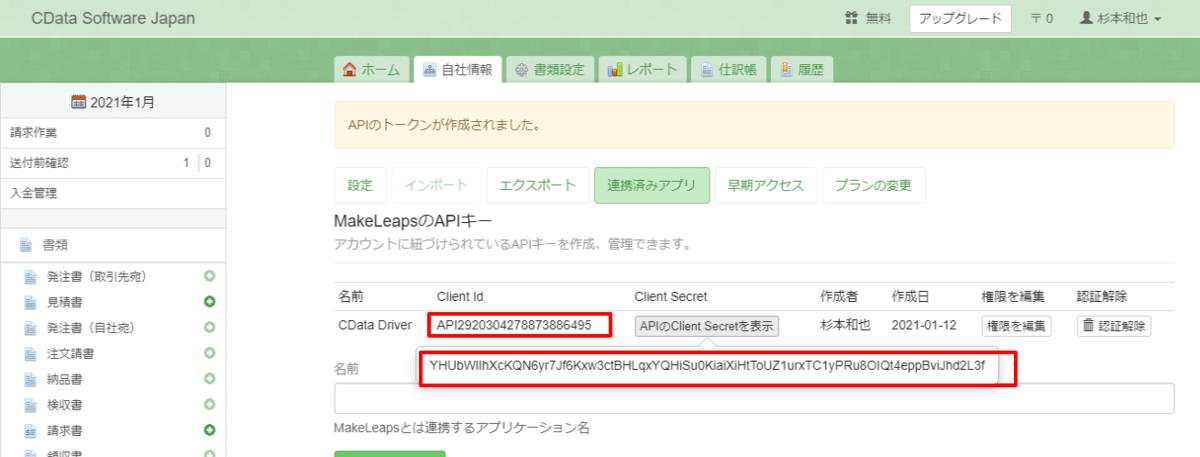
Task: Click the house icon on ホーム tab
Action: [x=349, y=70]
